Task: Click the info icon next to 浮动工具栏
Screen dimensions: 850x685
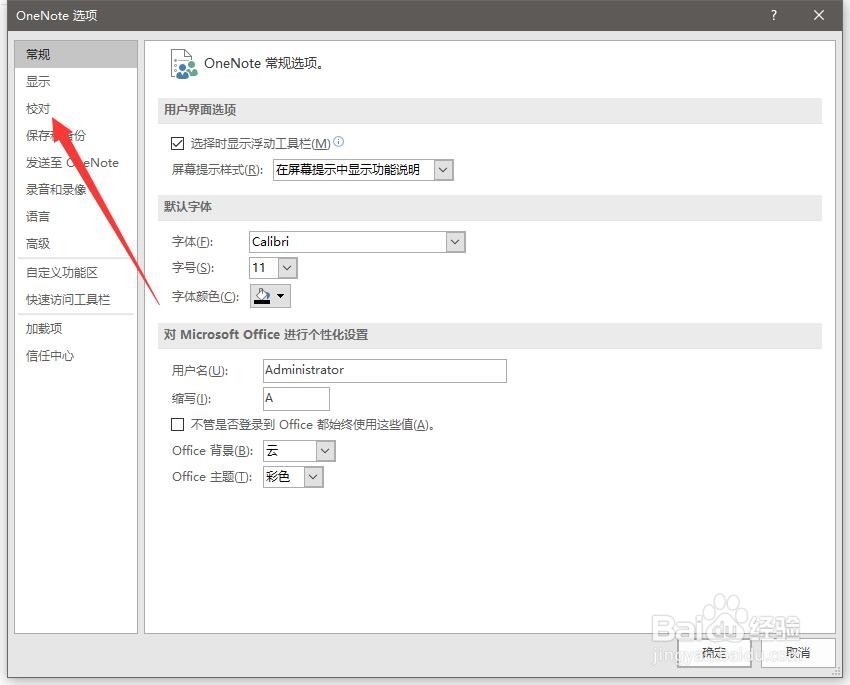Action: (x=339, y=141)
